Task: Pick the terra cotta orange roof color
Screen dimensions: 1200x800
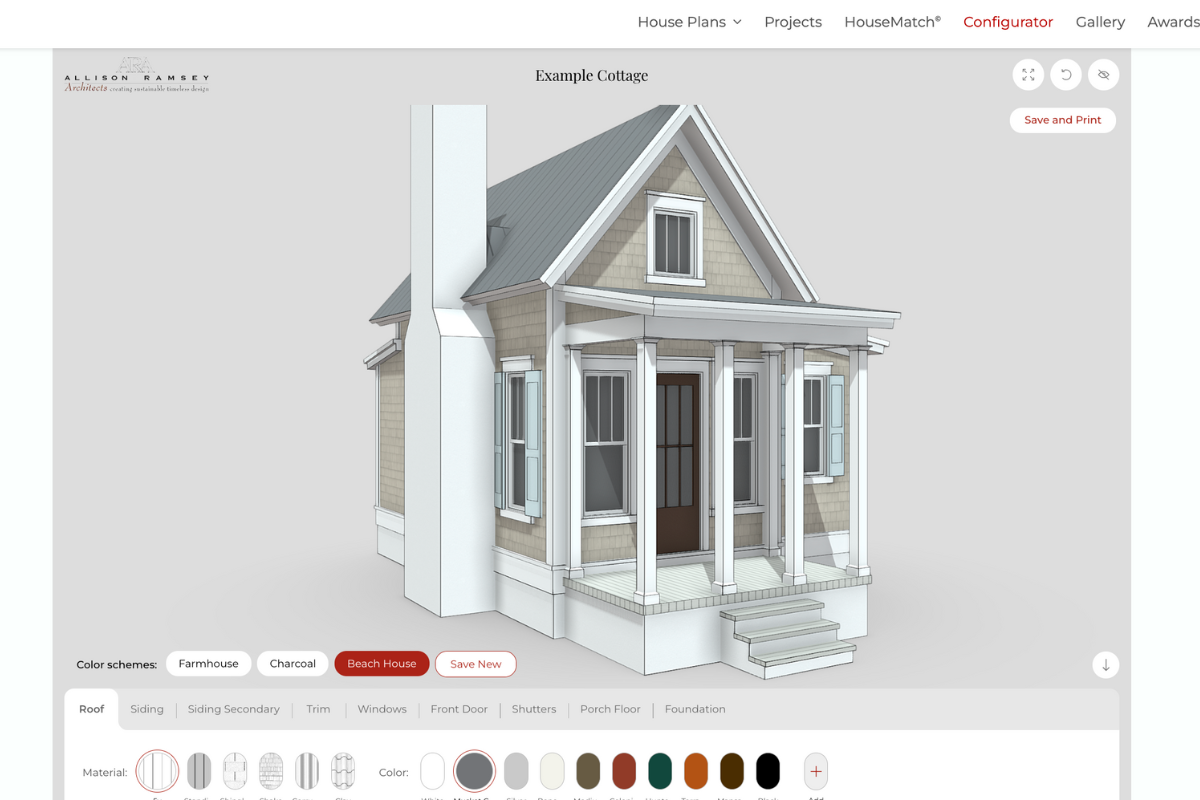Action: [x=696, y=771]
